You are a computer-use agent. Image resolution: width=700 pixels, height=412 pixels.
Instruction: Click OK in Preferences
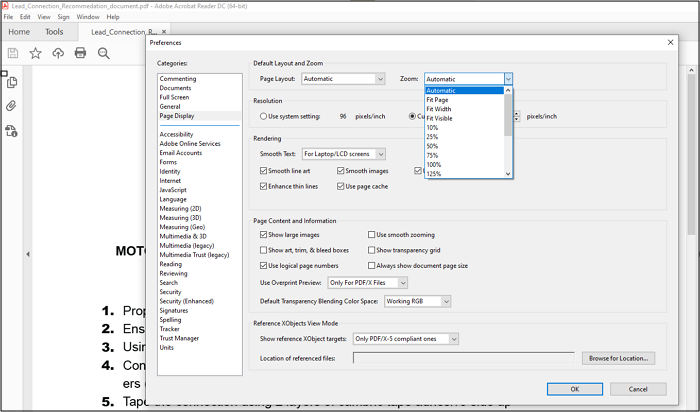(575, 389)
